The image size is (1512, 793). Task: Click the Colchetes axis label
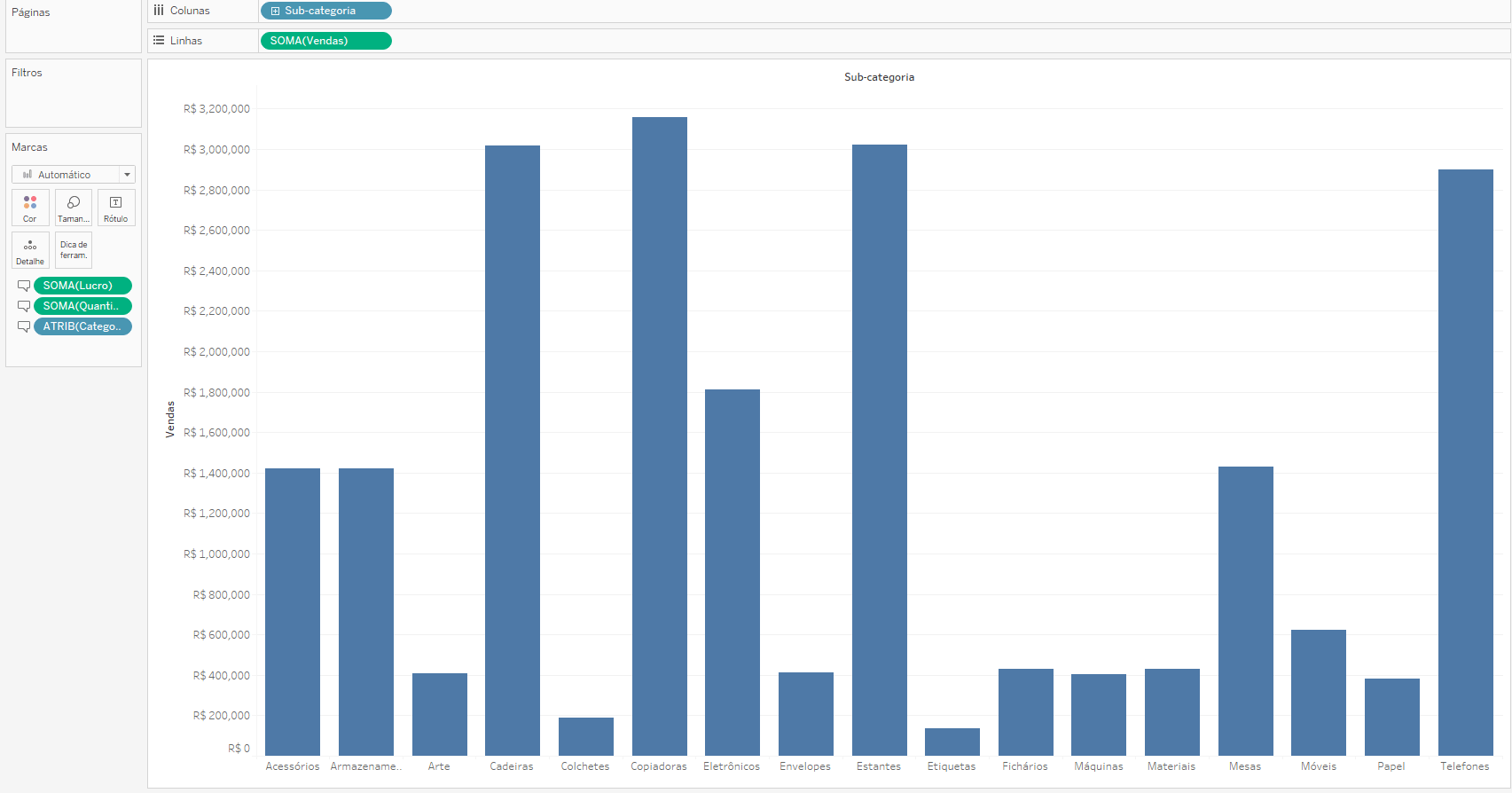click(x=585, y=766)
